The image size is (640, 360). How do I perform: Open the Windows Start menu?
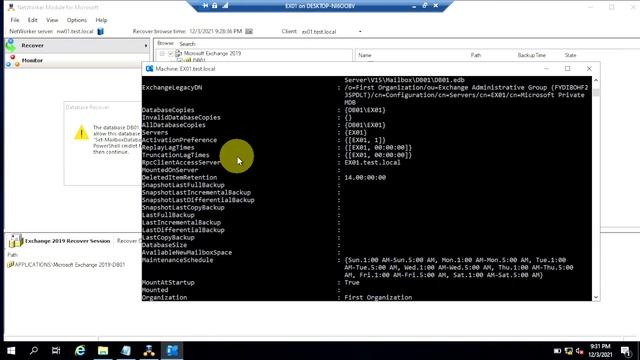(x=11, y=351)
